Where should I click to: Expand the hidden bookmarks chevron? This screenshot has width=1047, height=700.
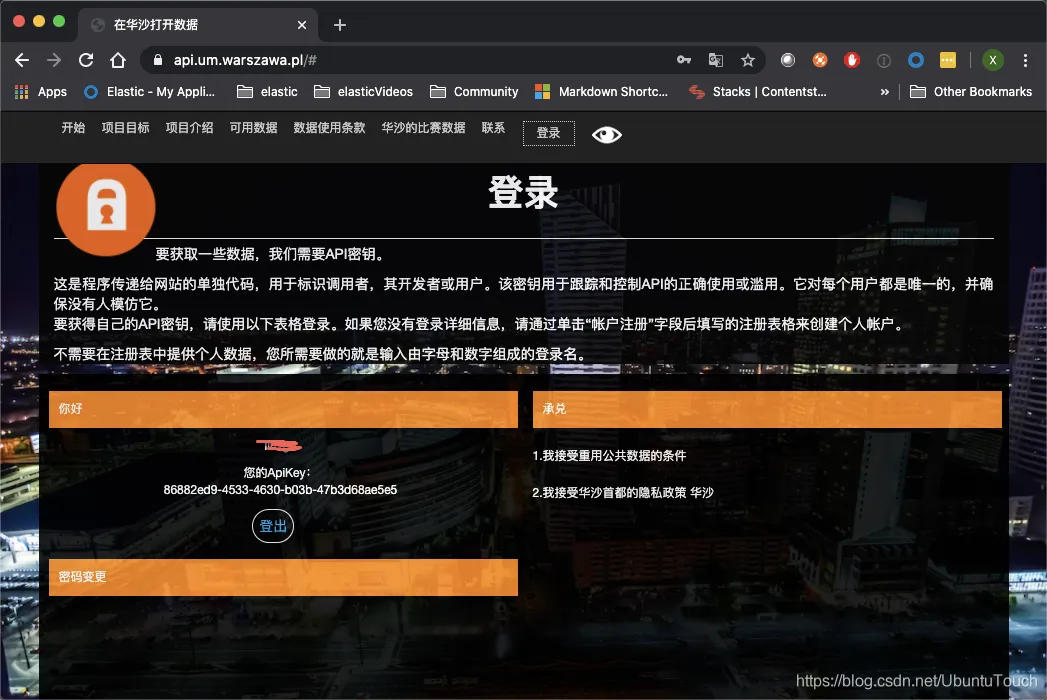(885, 92)
